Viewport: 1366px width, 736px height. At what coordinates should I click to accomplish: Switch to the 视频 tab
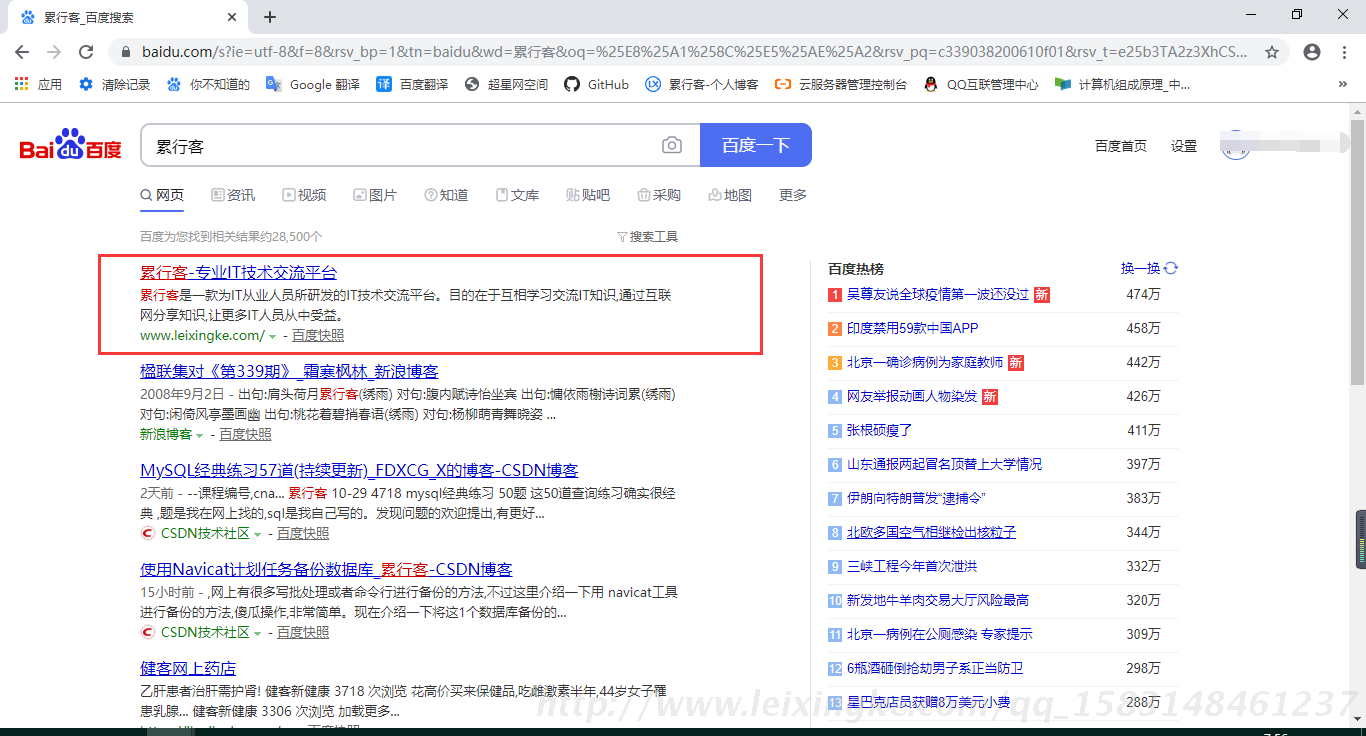point(304,195)
